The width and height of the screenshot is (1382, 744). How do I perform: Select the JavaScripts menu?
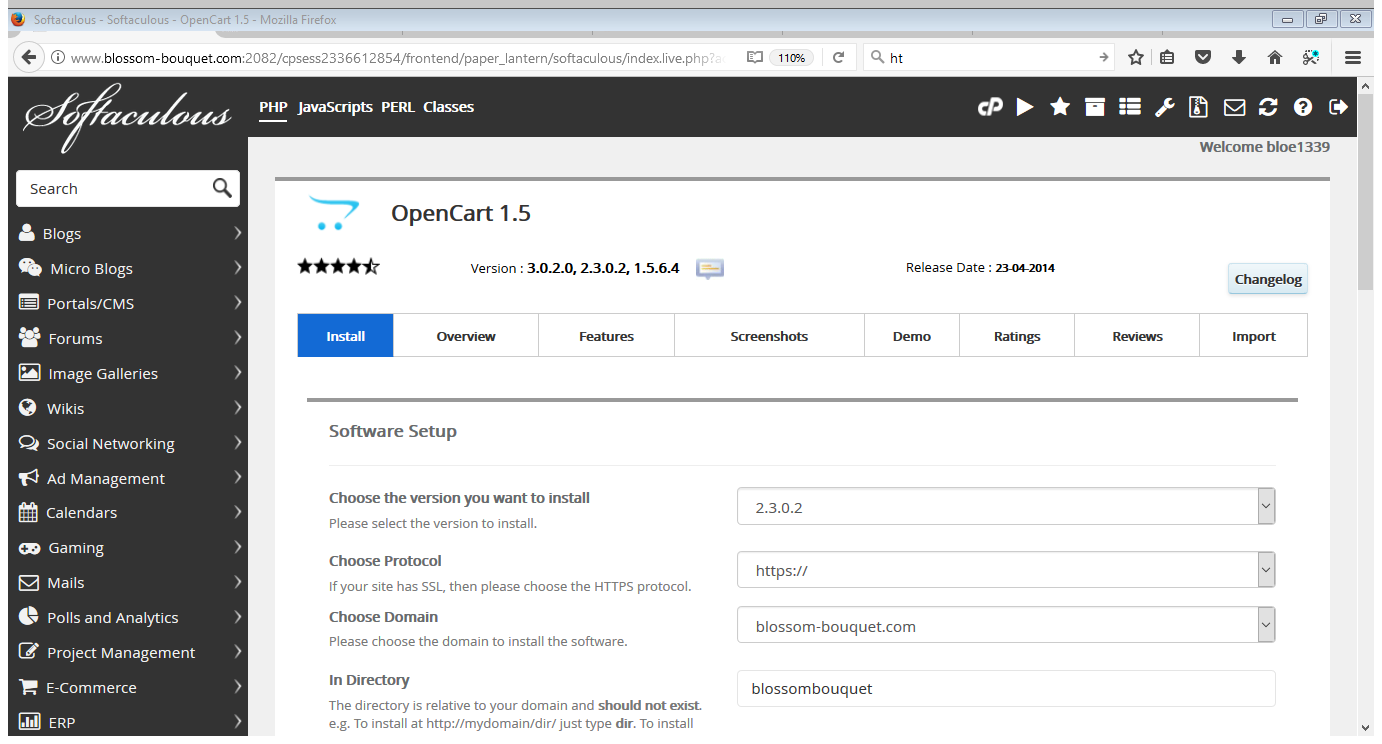(335, 107)
